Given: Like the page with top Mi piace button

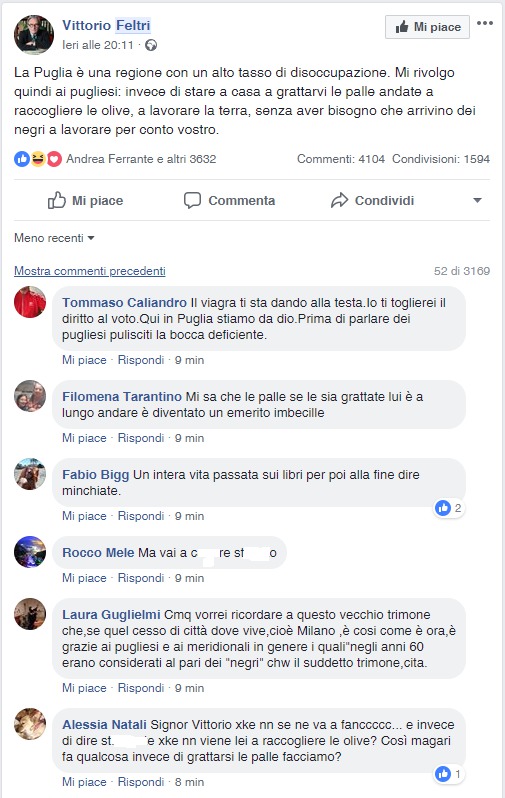Looking at the screenshot, I should (x=427, y=27).
